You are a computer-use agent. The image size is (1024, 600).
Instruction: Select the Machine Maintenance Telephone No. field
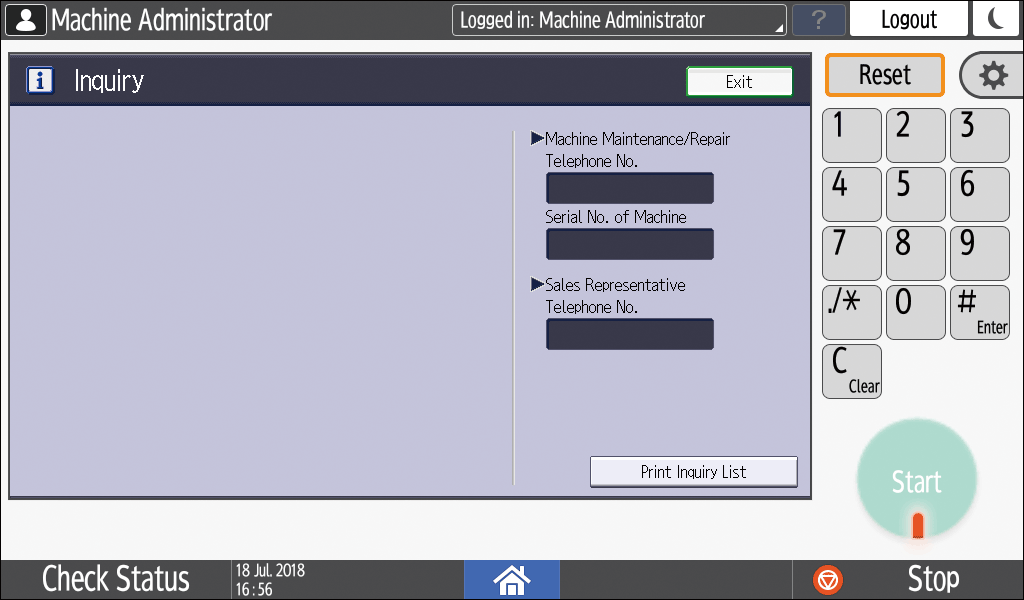coord(629,188)
